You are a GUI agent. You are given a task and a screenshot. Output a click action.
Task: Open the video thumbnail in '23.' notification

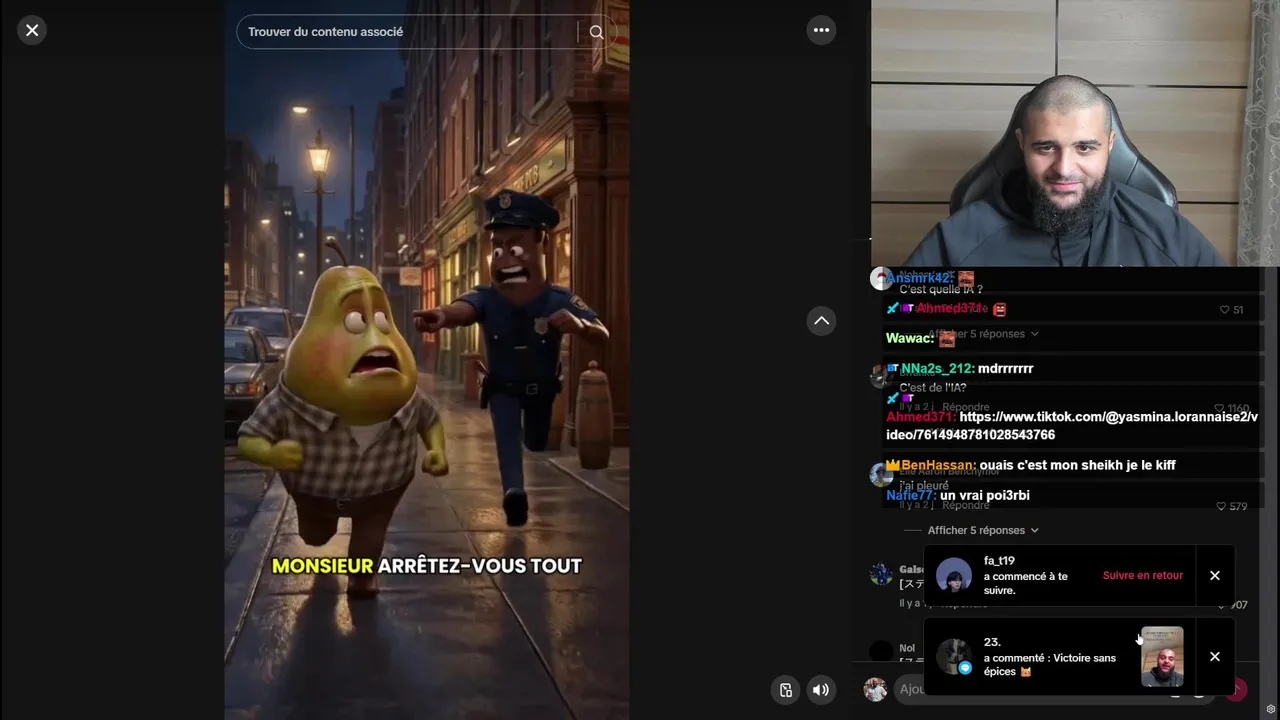pos(1162,657)
